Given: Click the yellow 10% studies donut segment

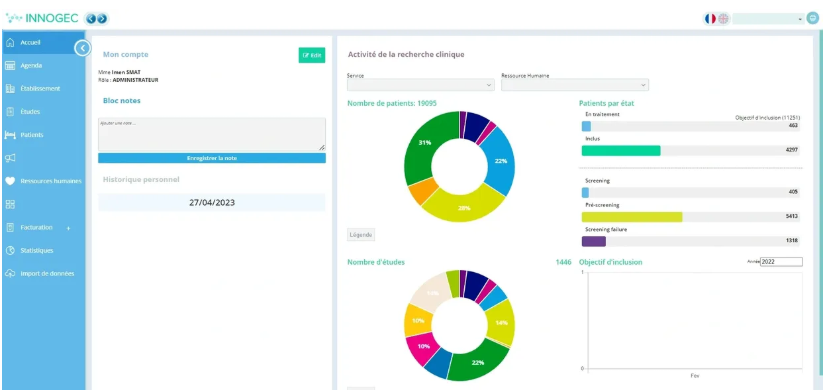Looking at the screenshot, I should [x=418, y=320].
